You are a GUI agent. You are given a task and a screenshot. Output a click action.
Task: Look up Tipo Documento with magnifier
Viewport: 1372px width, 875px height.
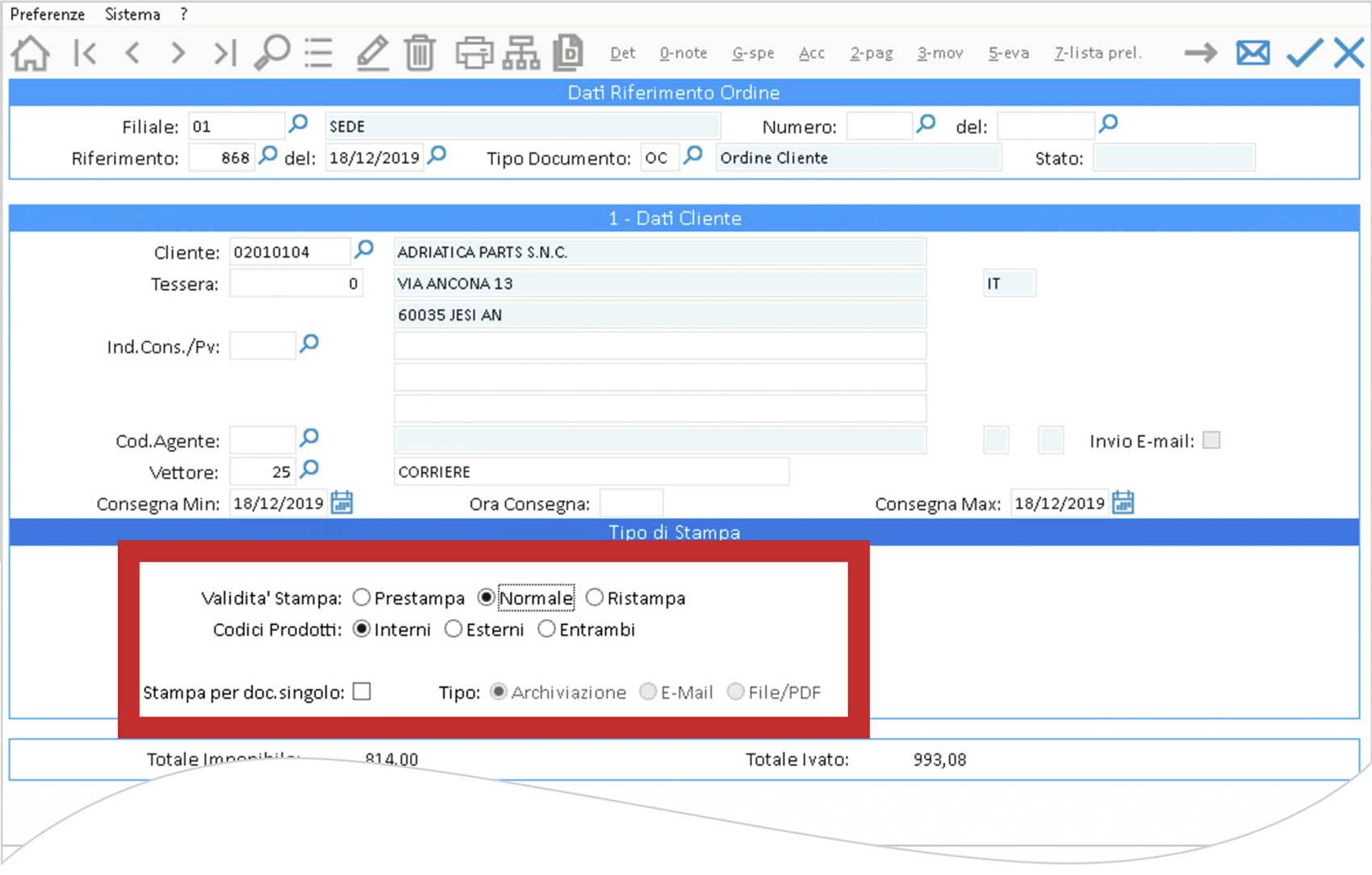click(692, 155)
